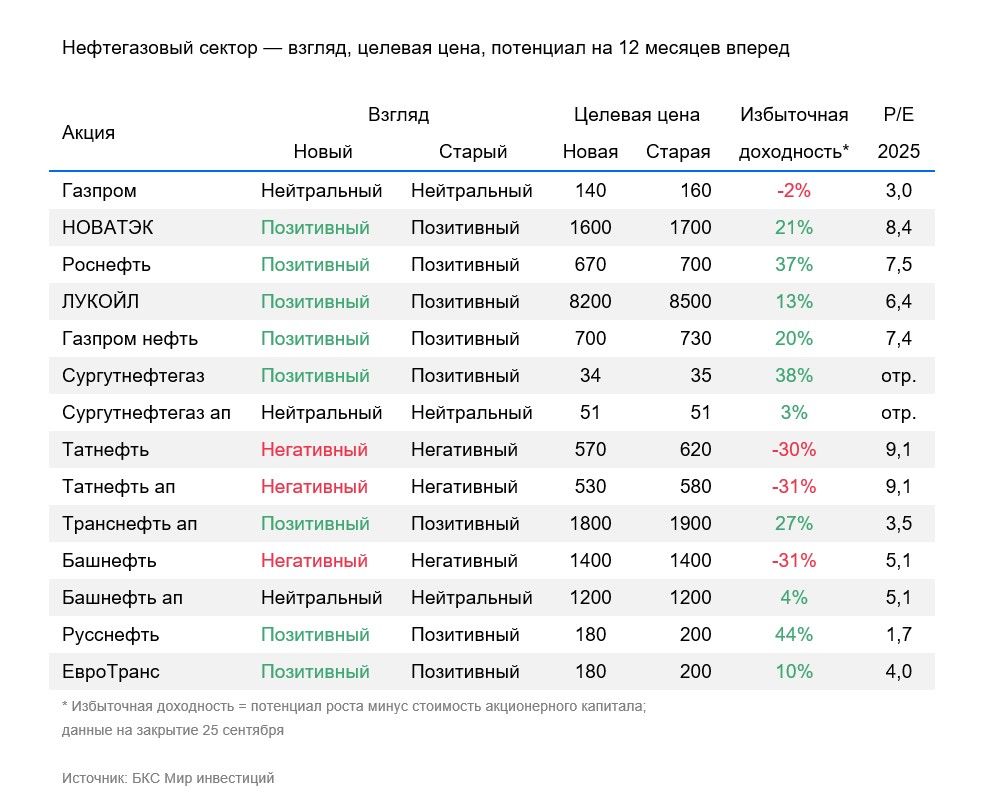
Task: Select the 44% value for Русснефть
Action: coord(793,635)
